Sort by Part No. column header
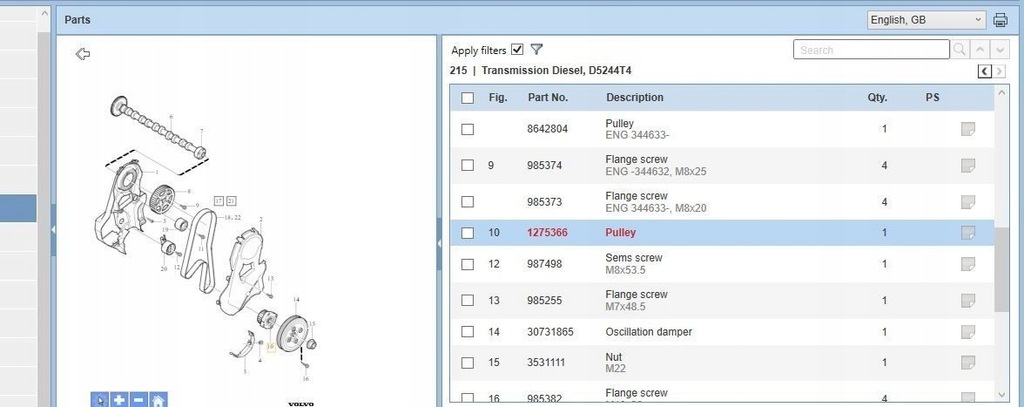The height and width of the screenshot is (407, 1024). [548, 97]
